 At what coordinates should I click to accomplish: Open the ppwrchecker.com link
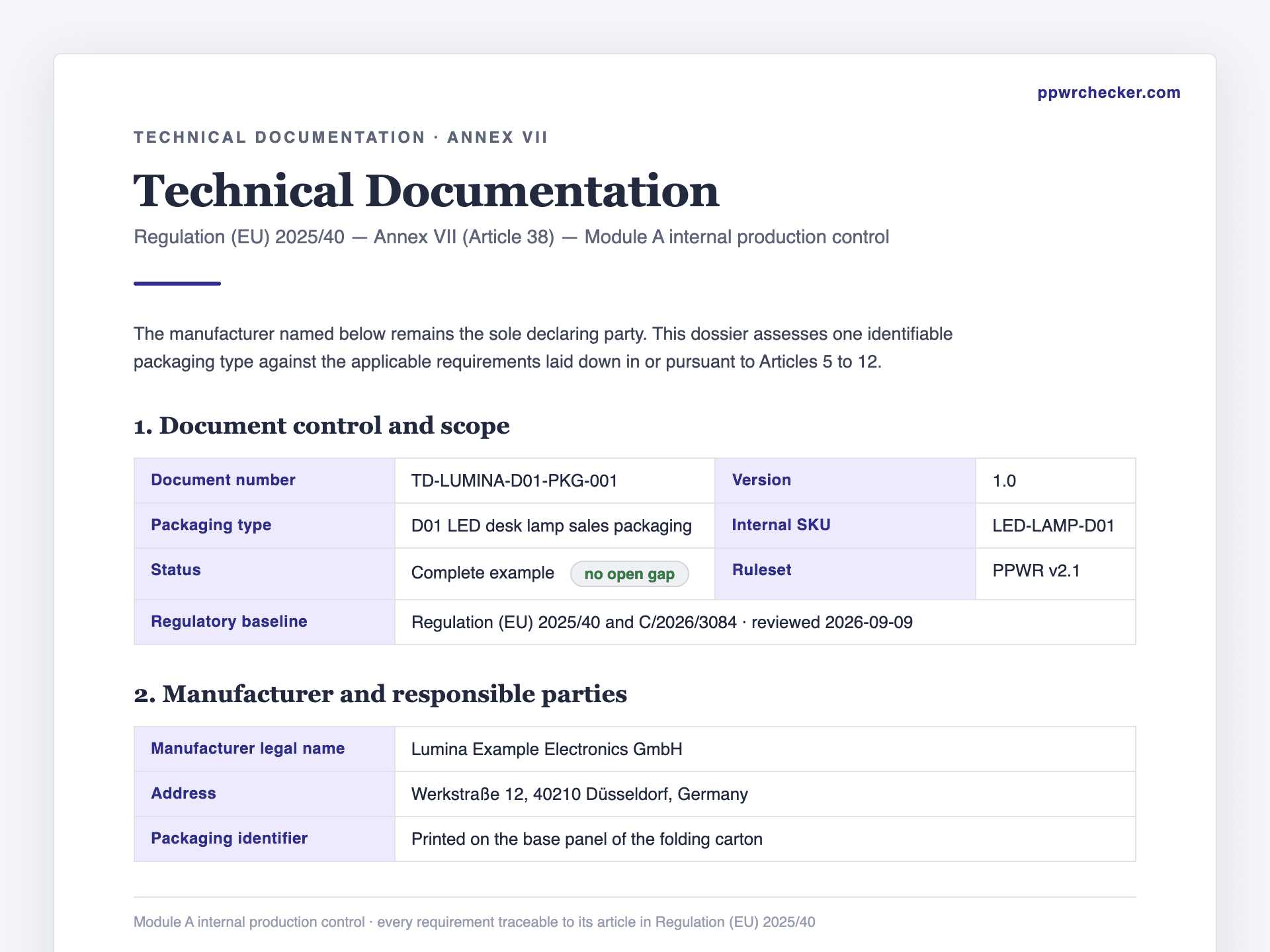pos(1109,93)
